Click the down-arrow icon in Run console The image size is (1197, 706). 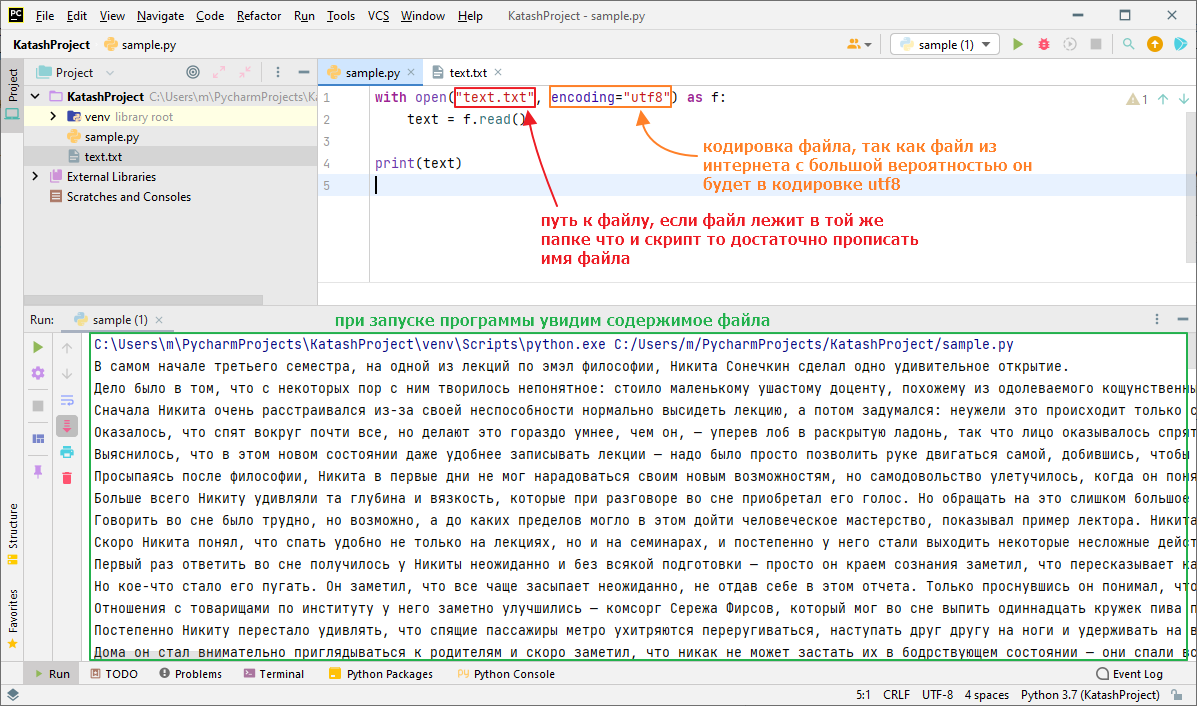coord(67,374)
